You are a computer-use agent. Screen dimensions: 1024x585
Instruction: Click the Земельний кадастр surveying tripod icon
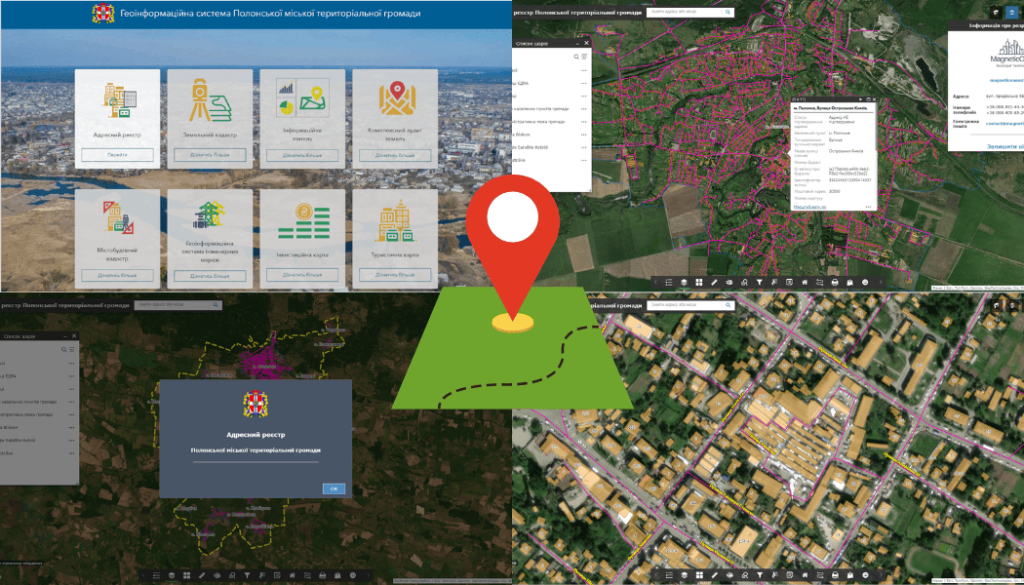210,101
